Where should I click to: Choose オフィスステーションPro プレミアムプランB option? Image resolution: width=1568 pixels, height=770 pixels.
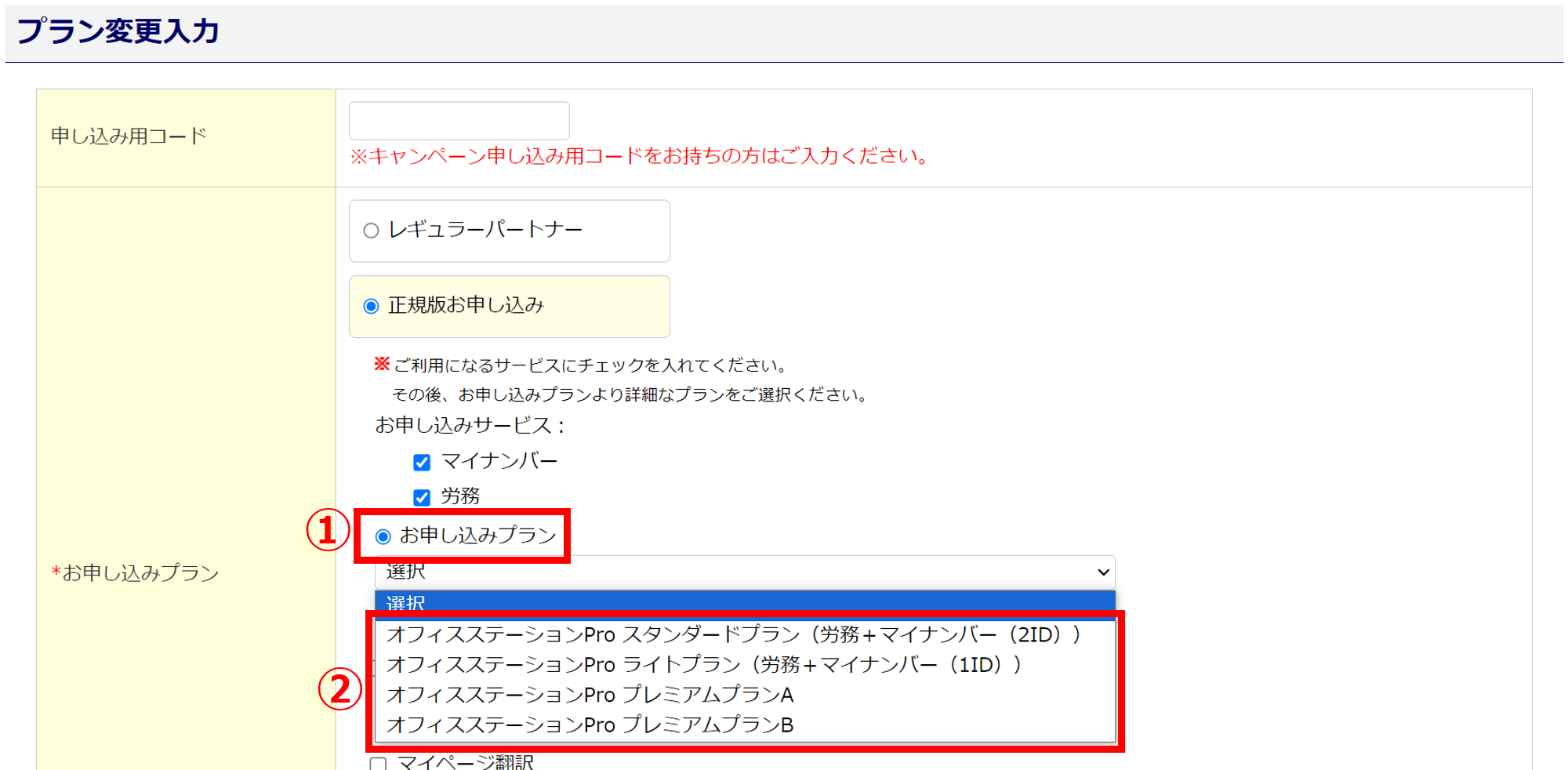(x=745, y=725)
